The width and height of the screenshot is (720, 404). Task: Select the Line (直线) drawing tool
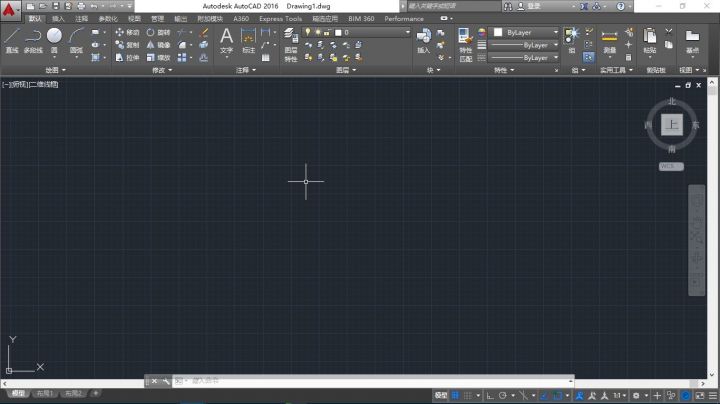coord(12,38)
